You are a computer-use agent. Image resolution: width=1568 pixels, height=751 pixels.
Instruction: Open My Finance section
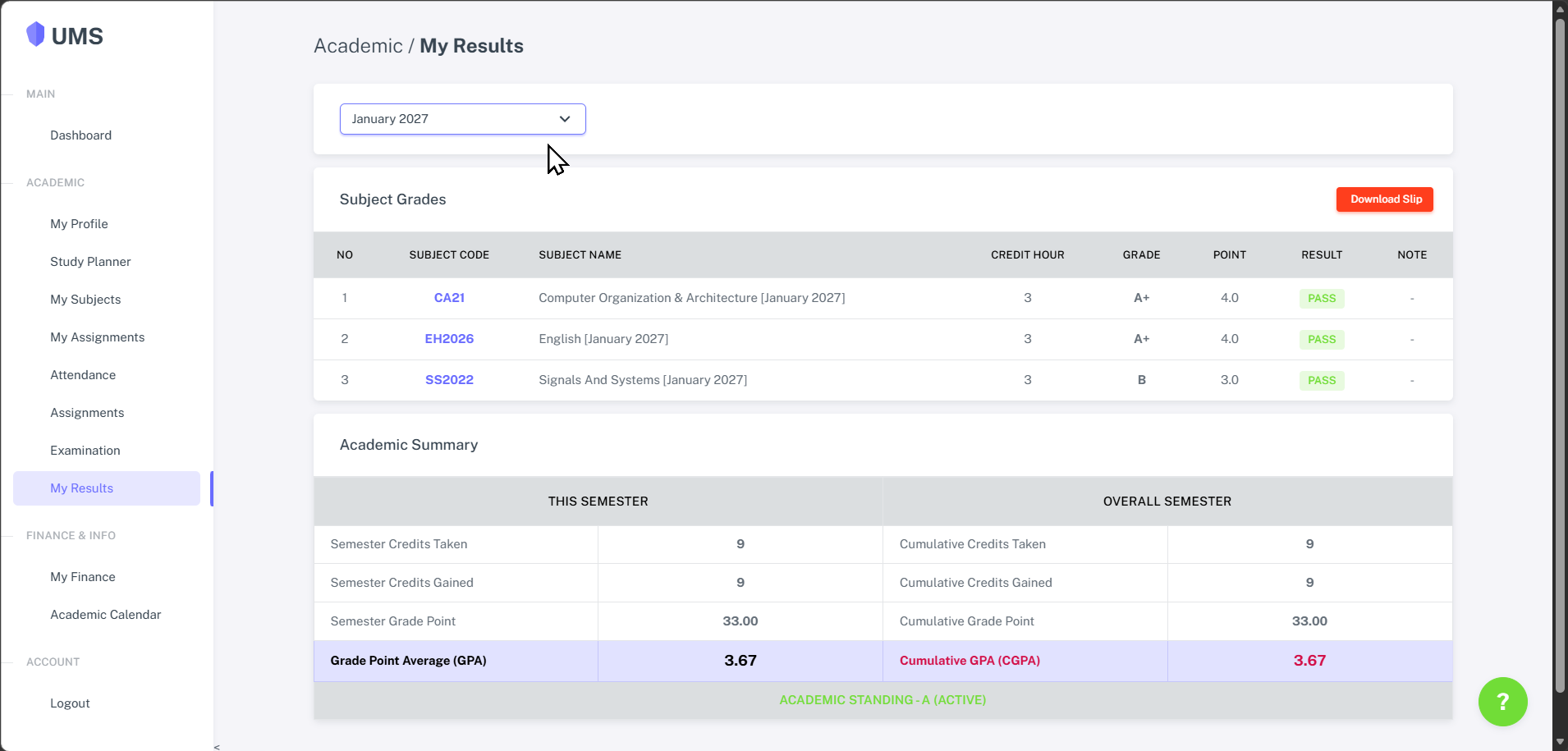[82, 577]
